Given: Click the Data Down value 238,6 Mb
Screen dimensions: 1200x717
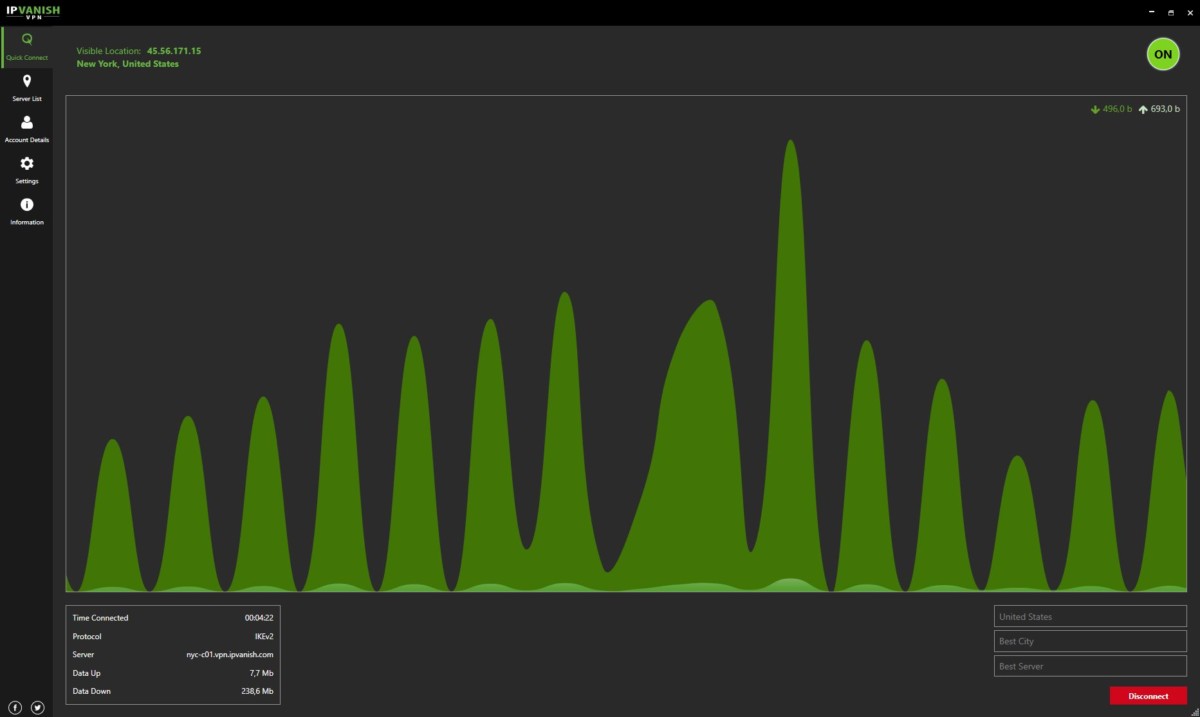Looking at the screenshot, I should tap(257, 691).
